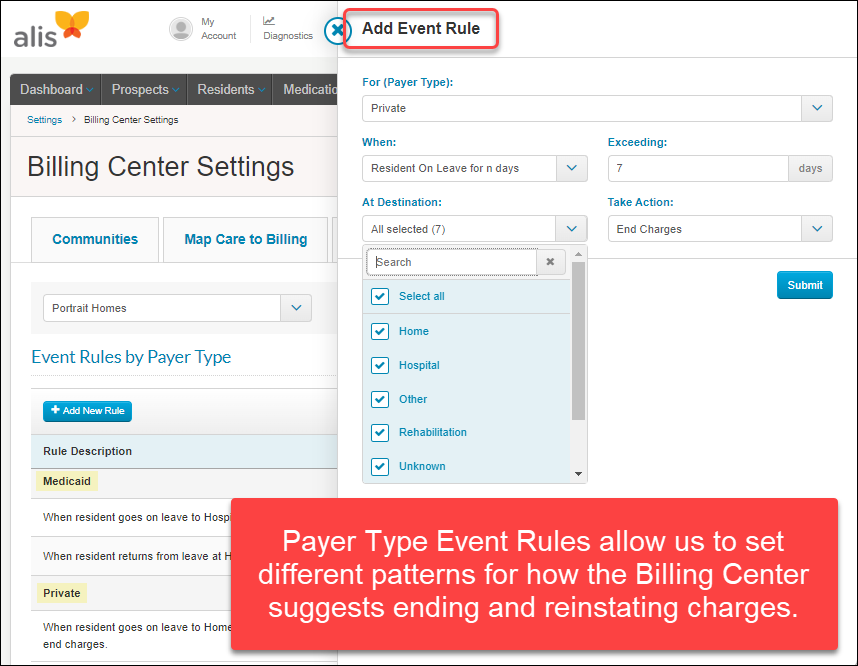
Task: Click the Rule Description column header
Action: click(88, 451)
